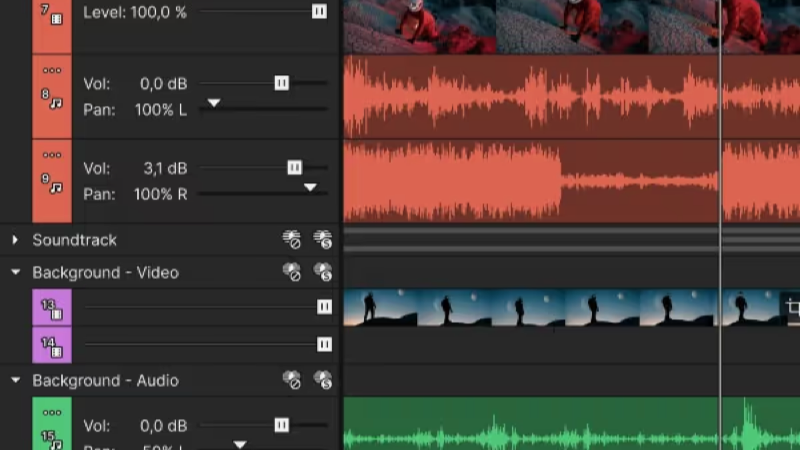Open track 15 more options dots
This screenshot has height=450, width=800.
52,413
